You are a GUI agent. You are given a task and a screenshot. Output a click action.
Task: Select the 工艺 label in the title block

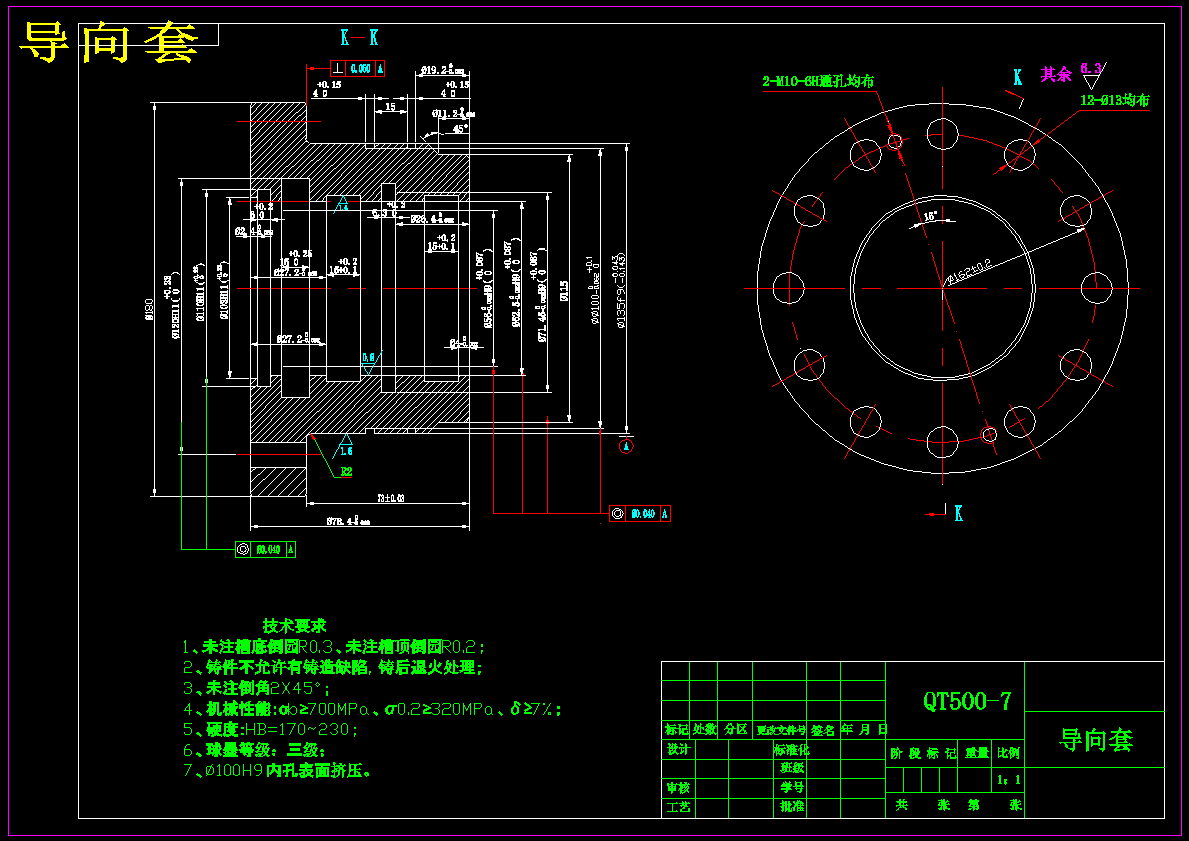click(x=679, y=808)
